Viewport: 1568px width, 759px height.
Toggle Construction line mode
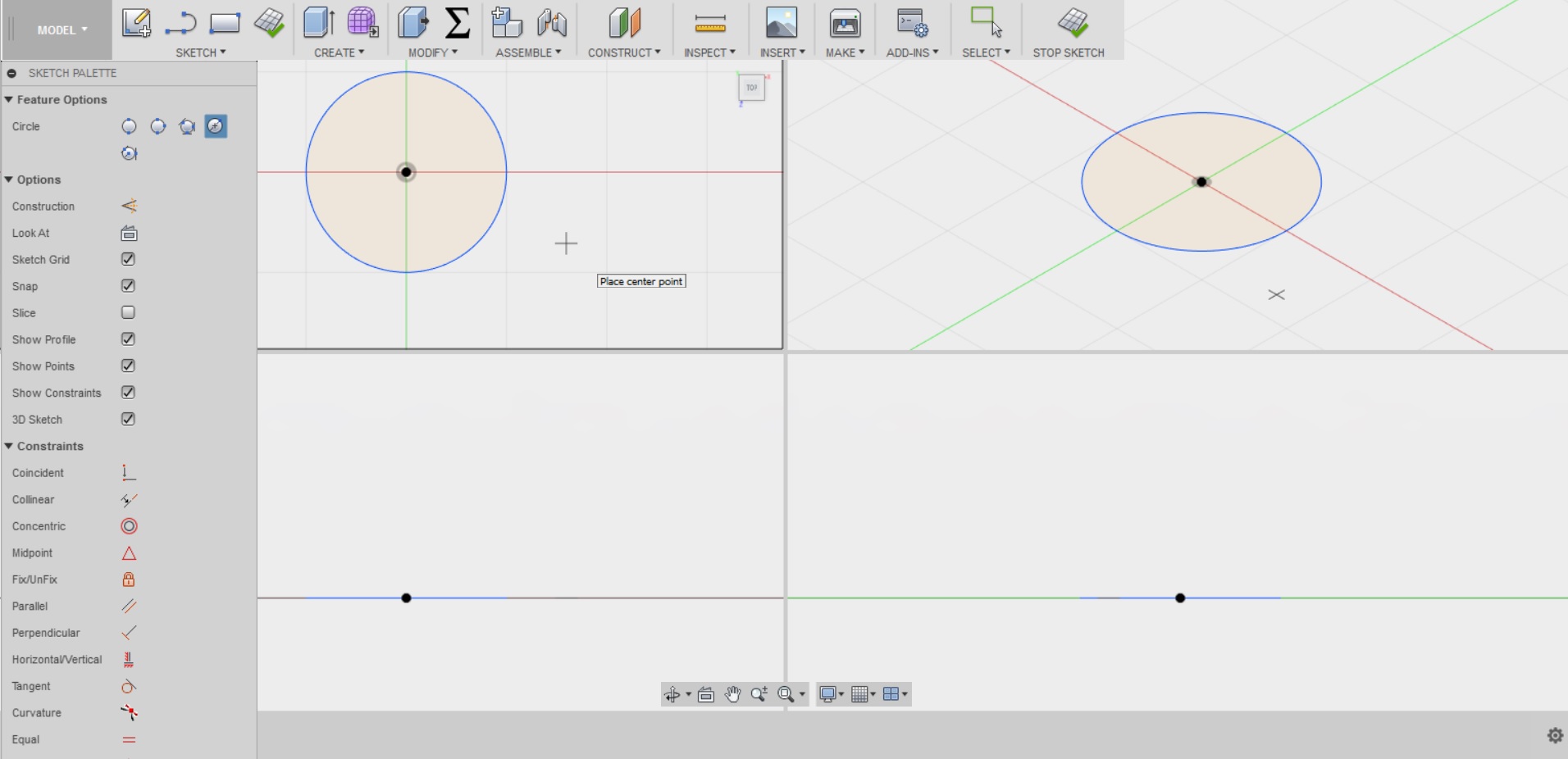(x=129, y=206)
